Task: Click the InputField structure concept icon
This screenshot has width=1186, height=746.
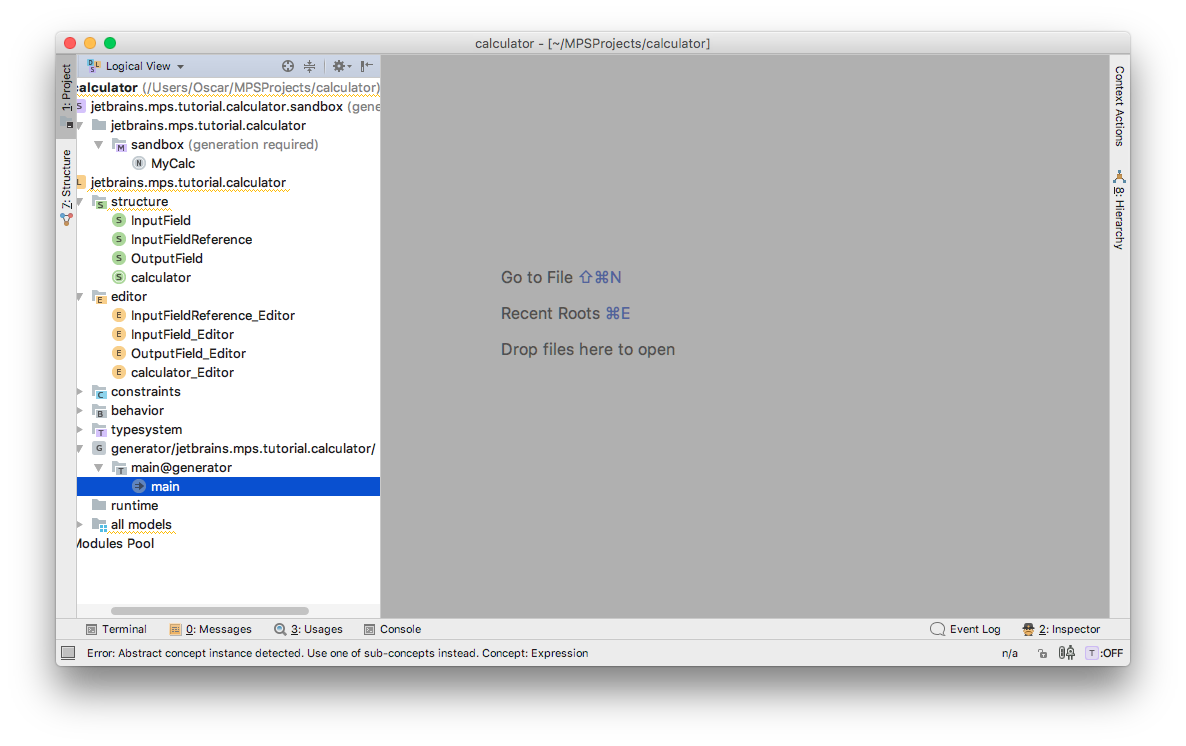Action: tap(119, 220)
